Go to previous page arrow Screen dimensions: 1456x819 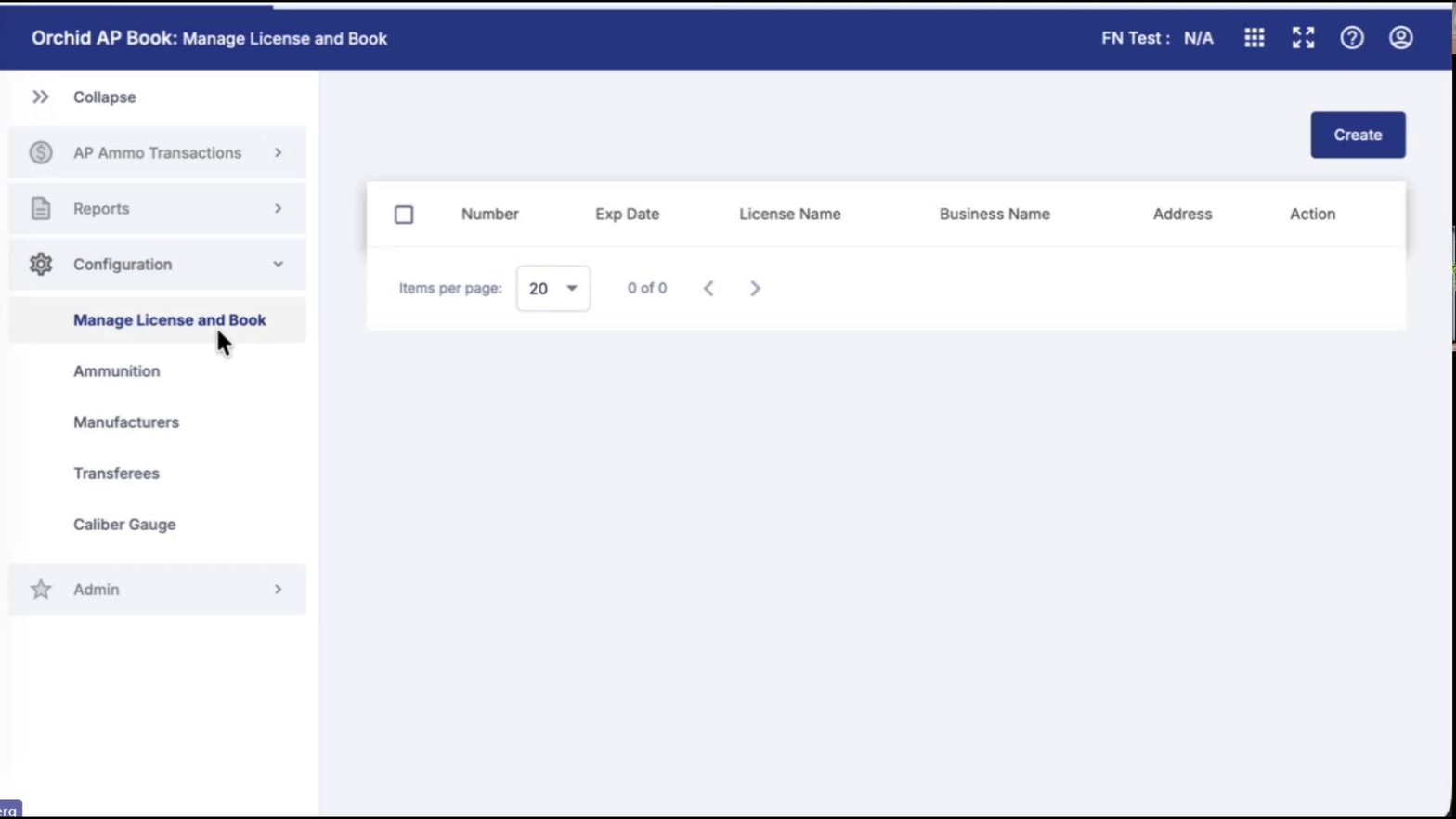708,288
